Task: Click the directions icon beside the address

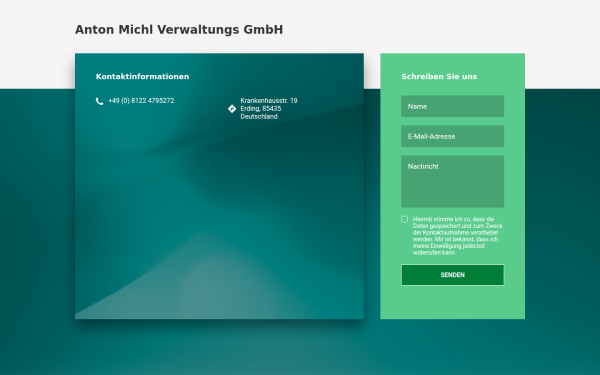Action: (x=232, y=109)
